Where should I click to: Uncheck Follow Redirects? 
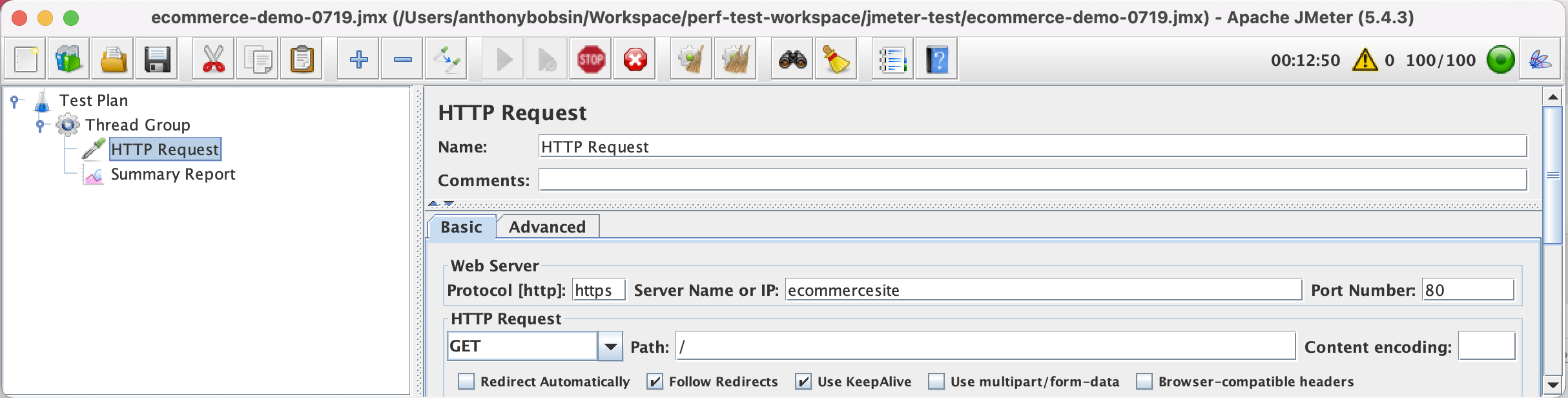(655, 381)
